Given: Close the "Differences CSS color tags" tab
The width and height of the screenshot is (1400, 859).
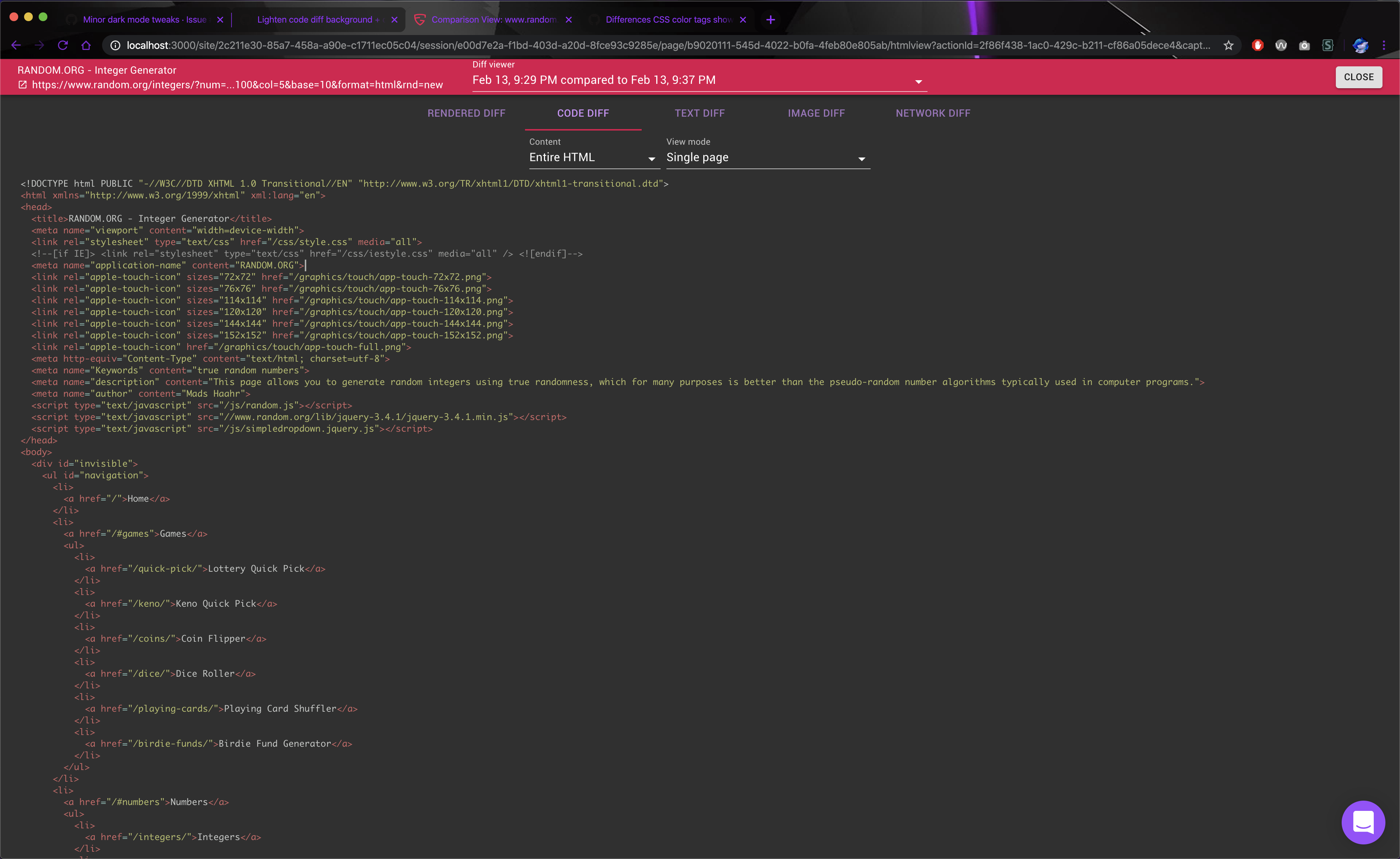Looking at the screenshot, I should pyautogui.click(x=743, y=19).
